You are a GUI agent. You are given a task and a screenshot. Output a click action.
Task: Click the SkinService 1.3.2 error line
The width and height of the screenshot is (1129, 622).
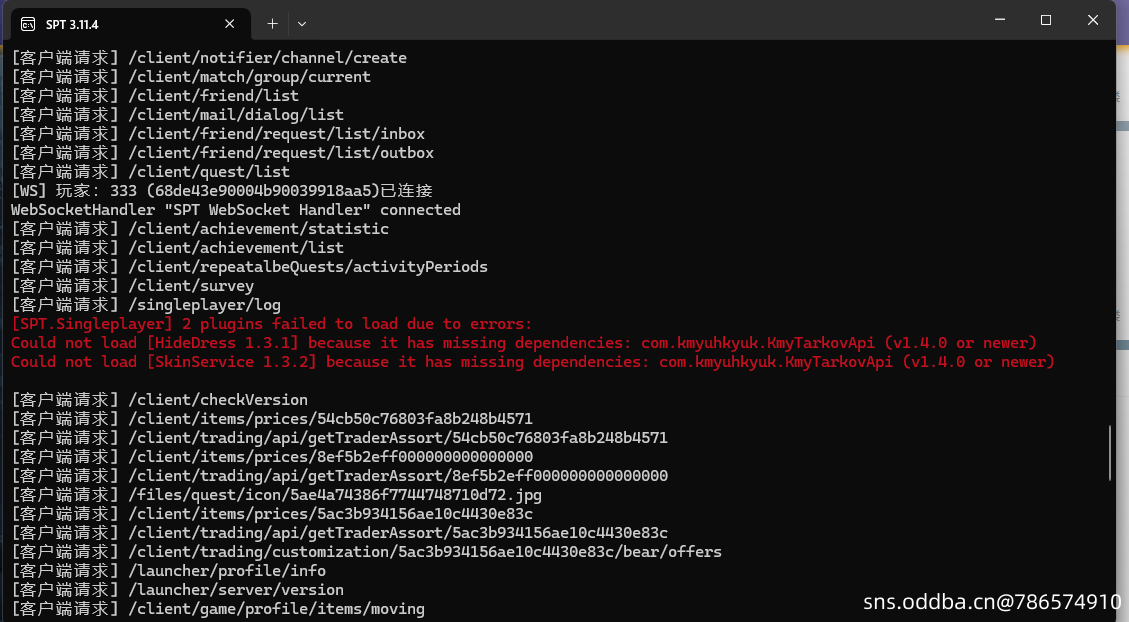pos(532,362)
